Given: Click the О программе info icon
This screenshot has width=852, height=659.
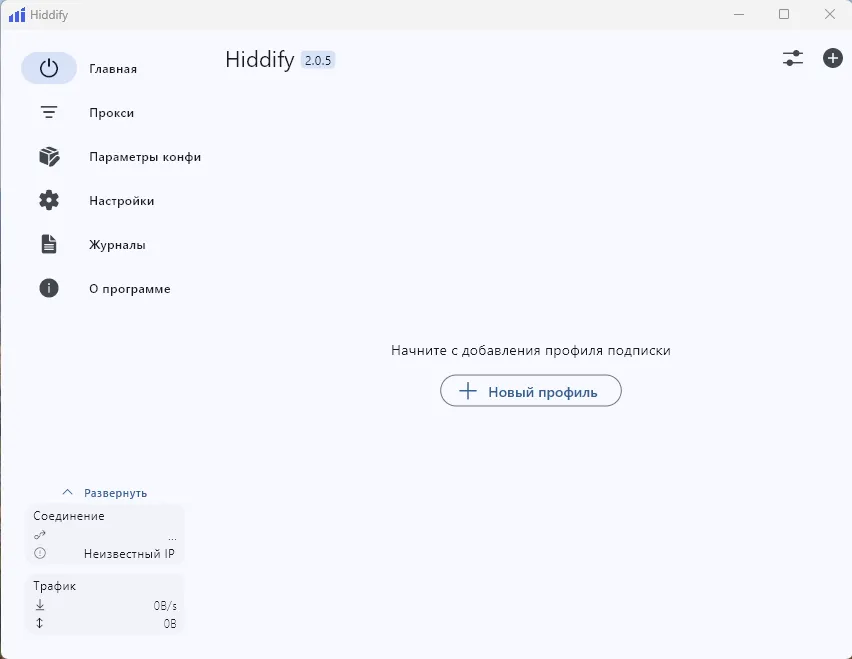Looking at the screenshot, I should [49, 288].
